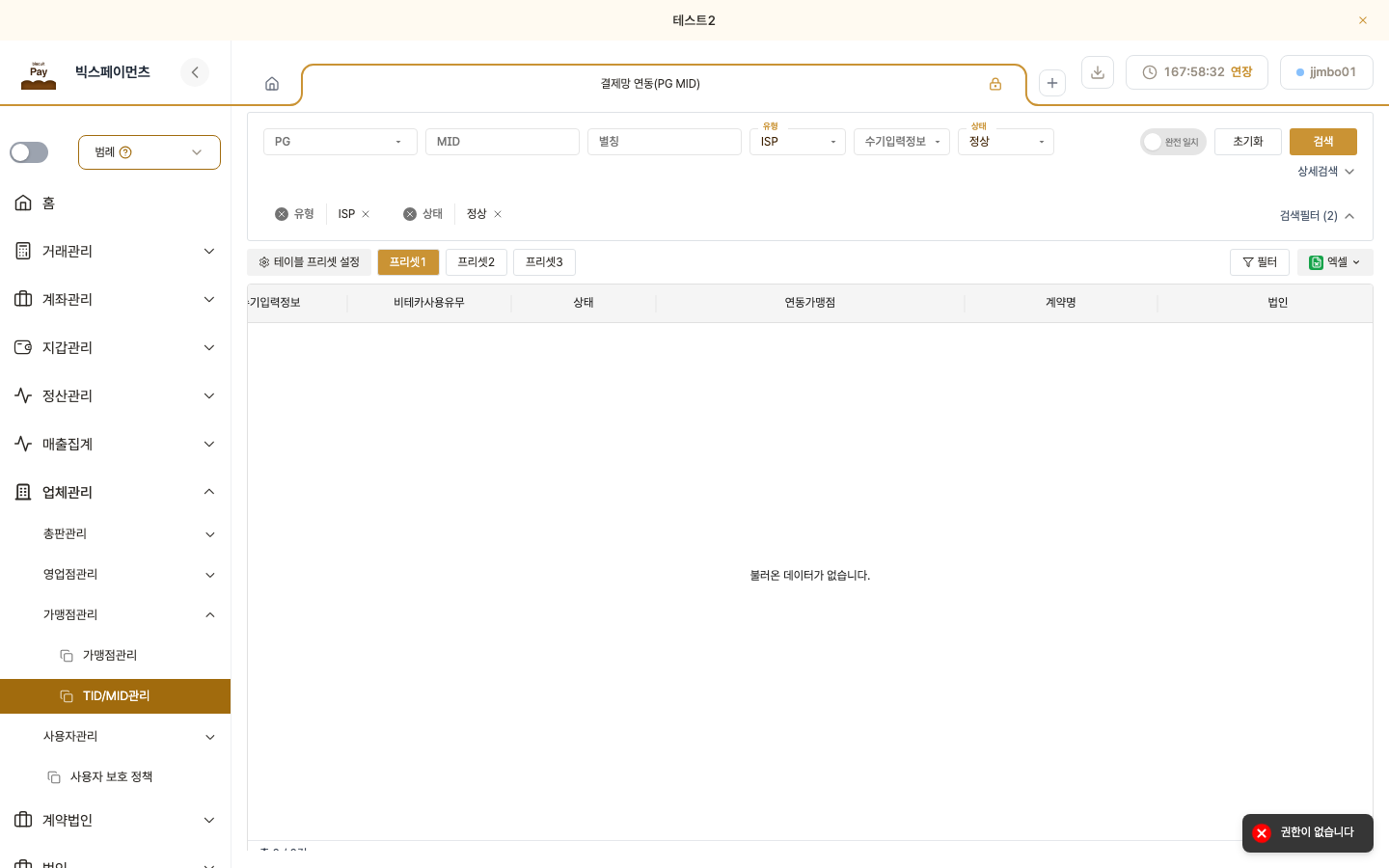Open the download icon in header
The width and height of the screenshot is (1389, 868).
point(1098,72)
